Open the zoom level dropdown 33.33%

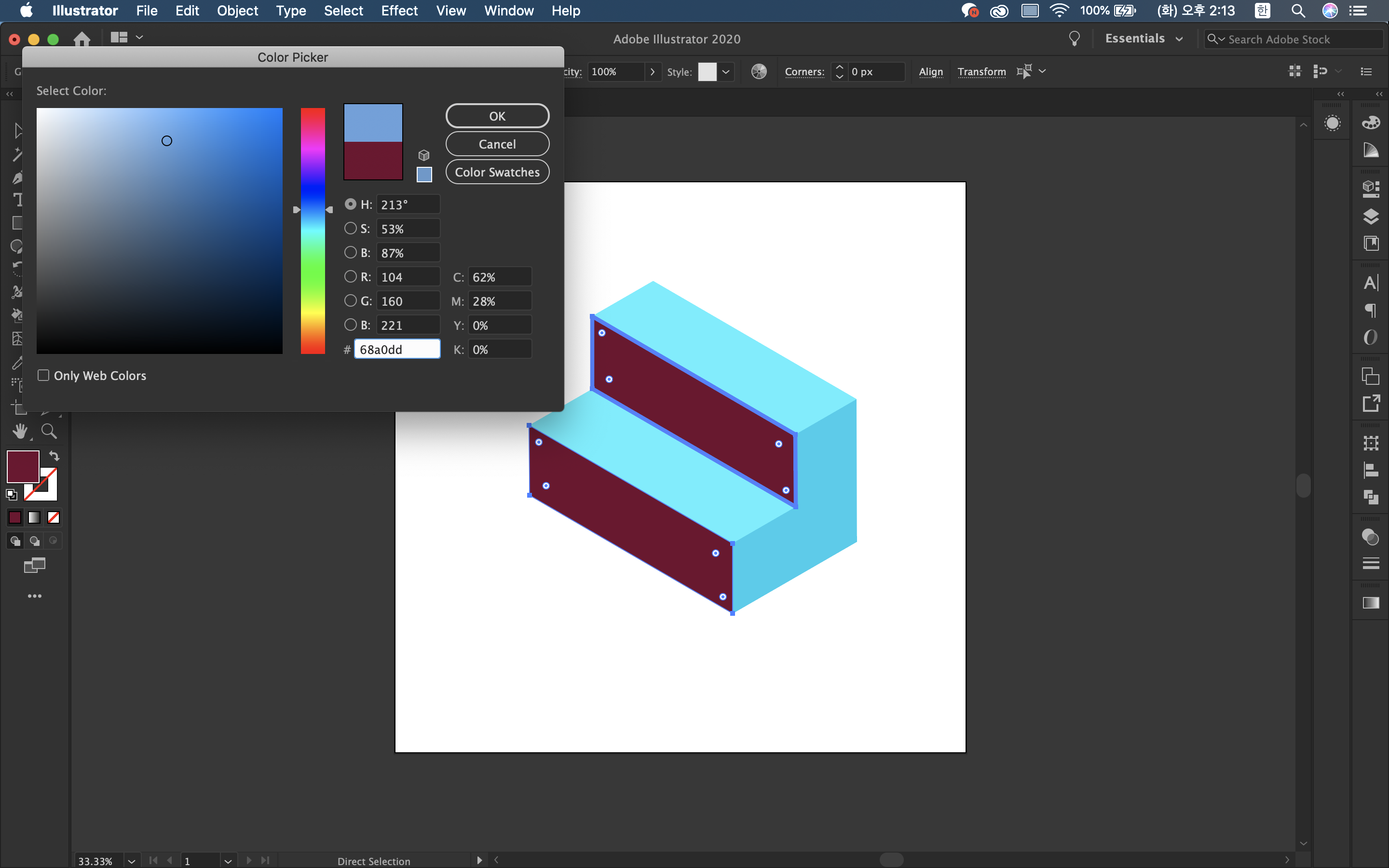132,861
